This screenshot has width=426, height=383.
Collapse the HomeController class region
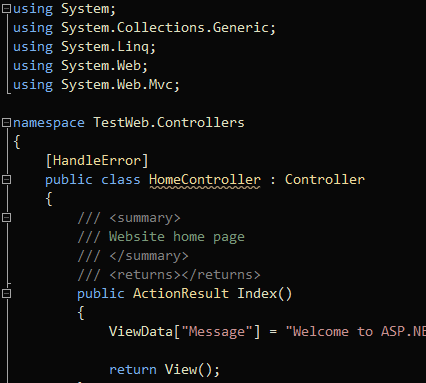click(x=6, y=180)
